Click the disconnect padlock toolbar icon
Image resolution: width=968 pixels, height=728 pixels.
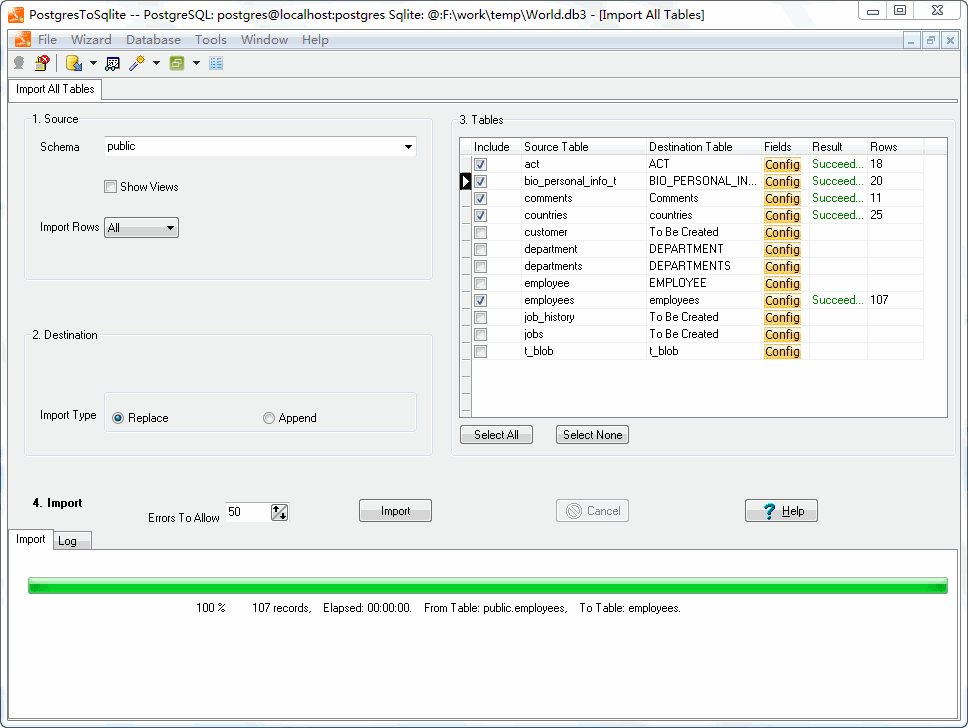tap(42, 63)
